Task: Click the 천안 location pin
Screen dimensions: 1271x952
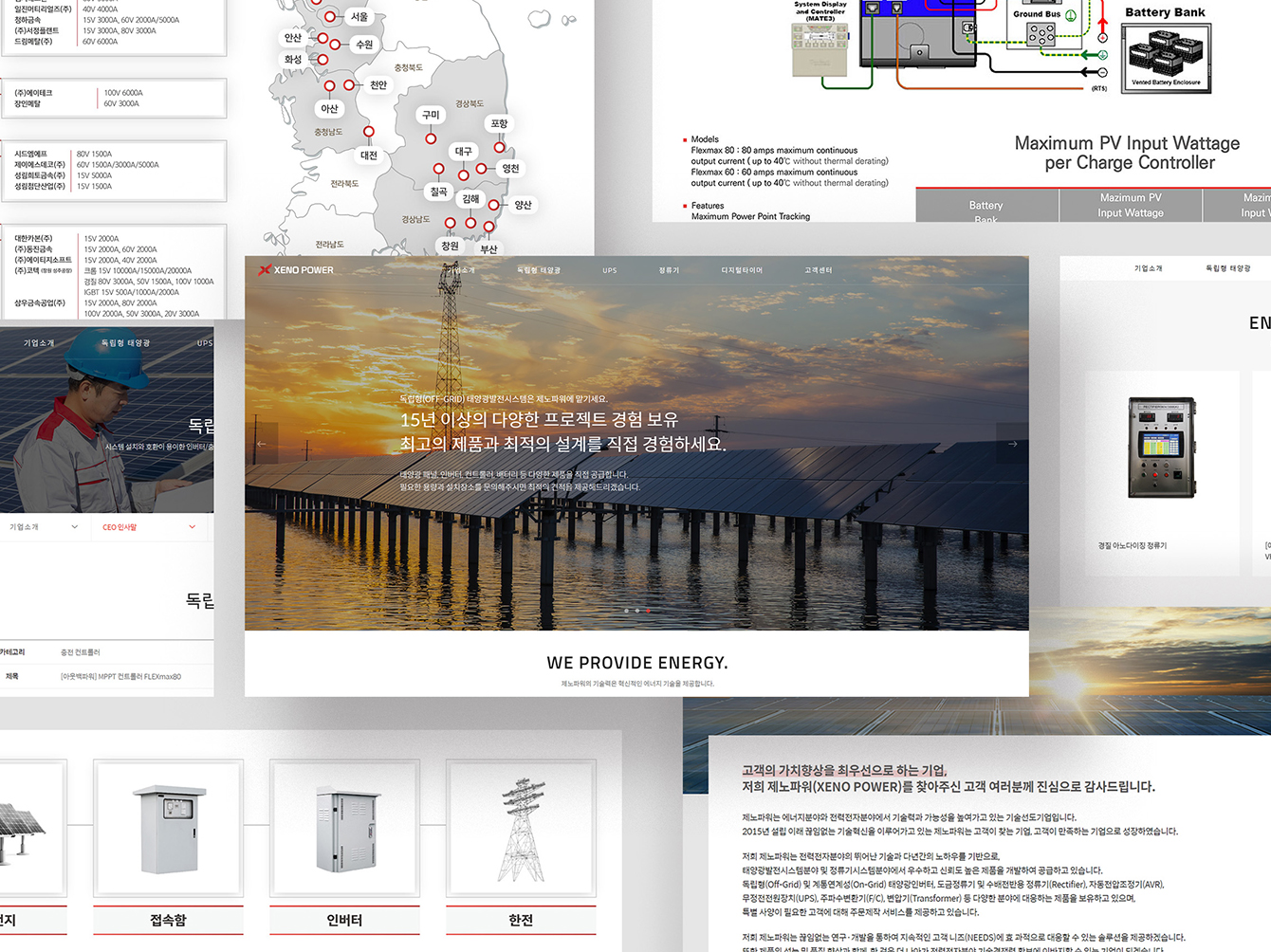Action: click(x=349, y=85)
